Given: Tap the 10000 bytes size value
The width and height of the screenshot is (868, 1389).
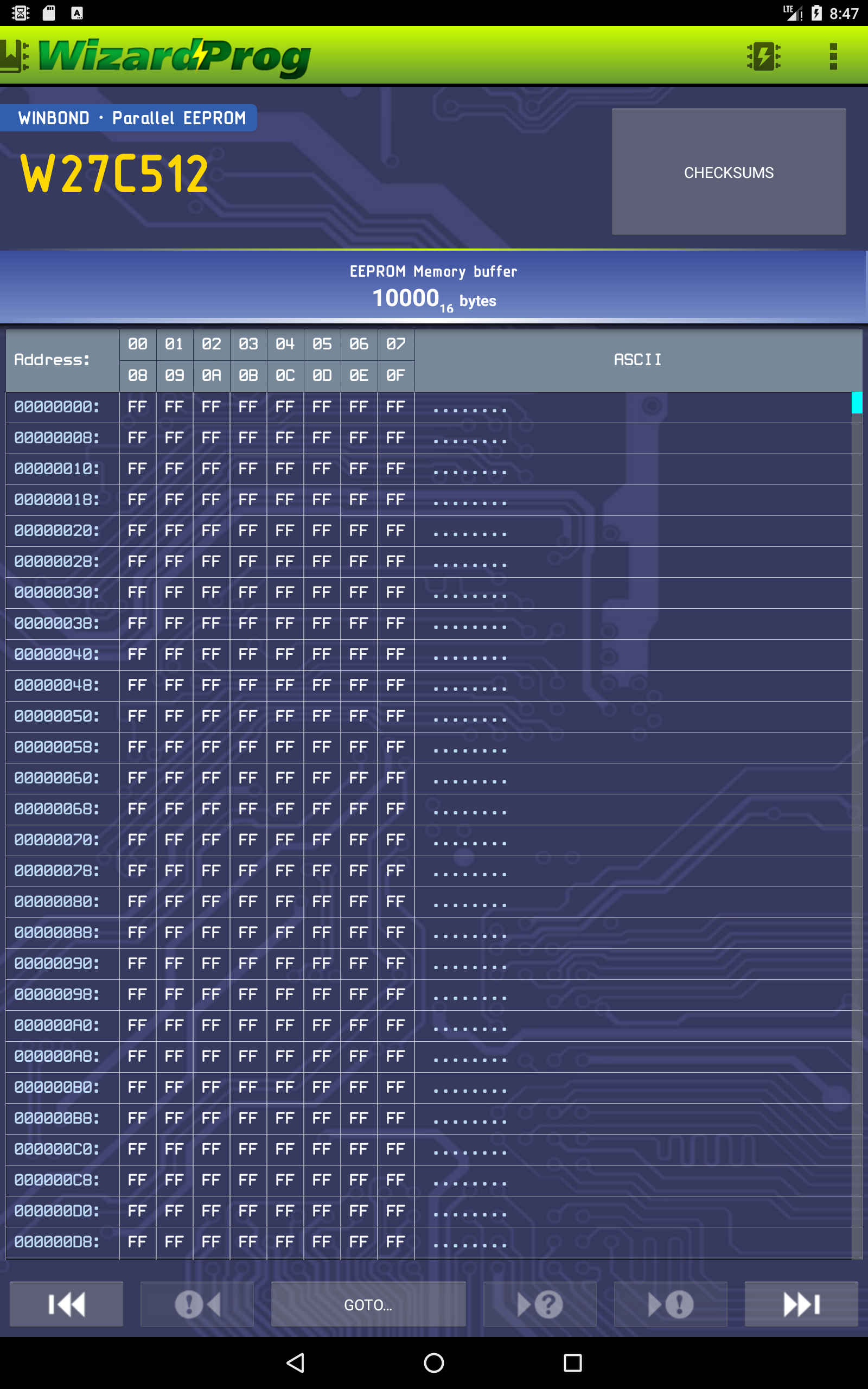Looking at the screenshot, I should [434, 299].
